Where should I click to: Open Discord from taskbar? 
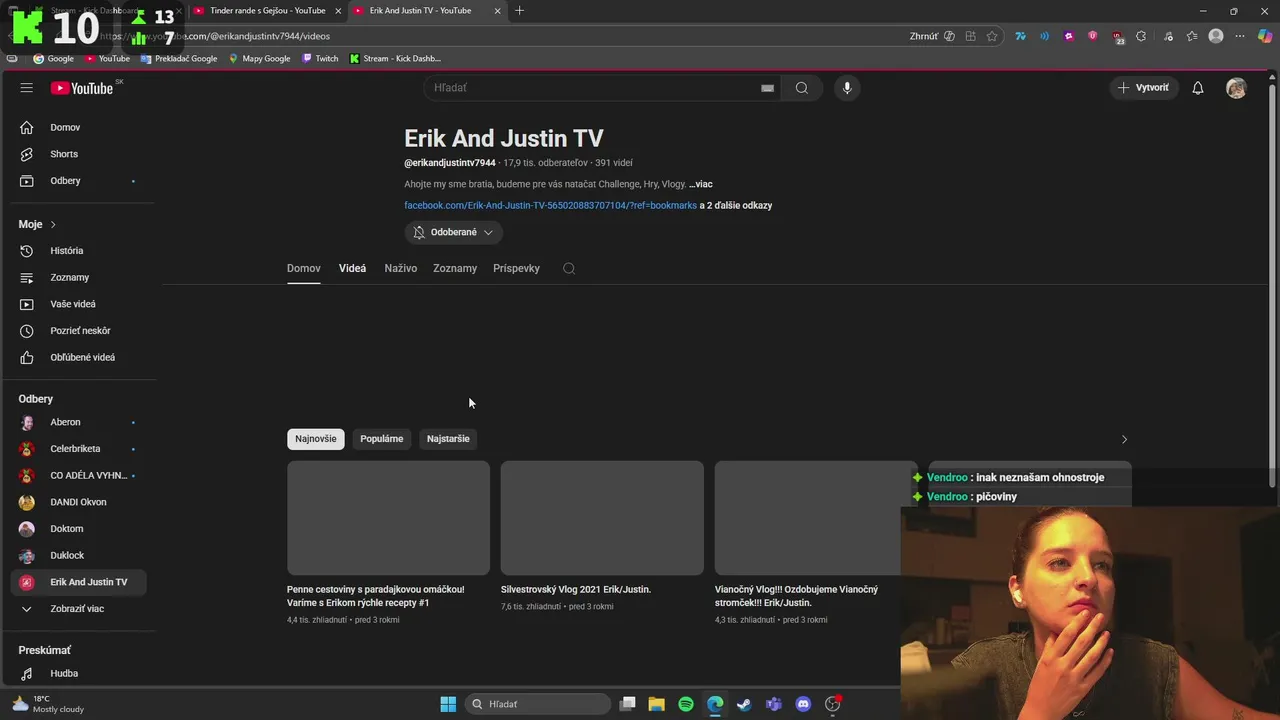(803, 704)
